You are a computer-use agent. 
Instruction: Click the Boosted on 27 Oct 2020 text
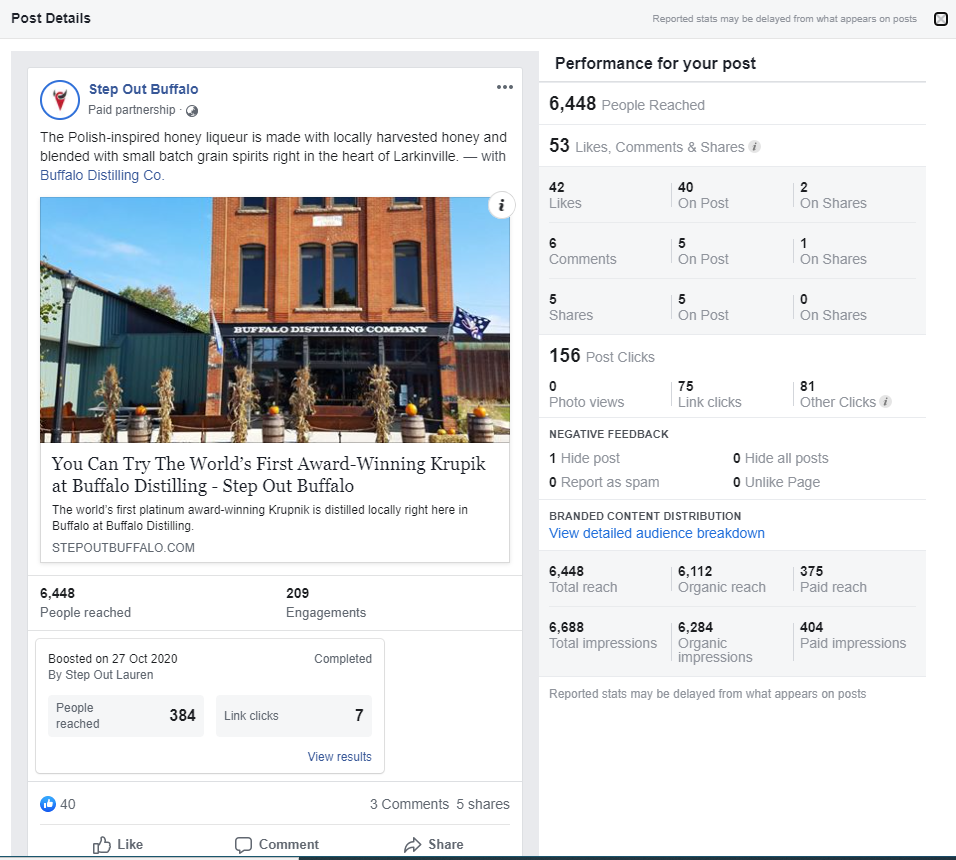point(113,659)
